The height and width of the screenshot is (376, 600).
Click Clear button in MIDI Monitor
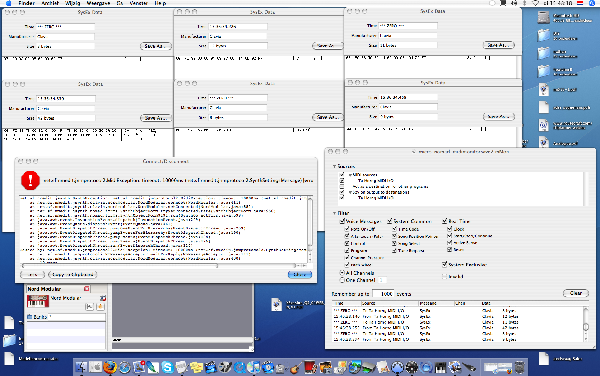(x=576, y=293)
